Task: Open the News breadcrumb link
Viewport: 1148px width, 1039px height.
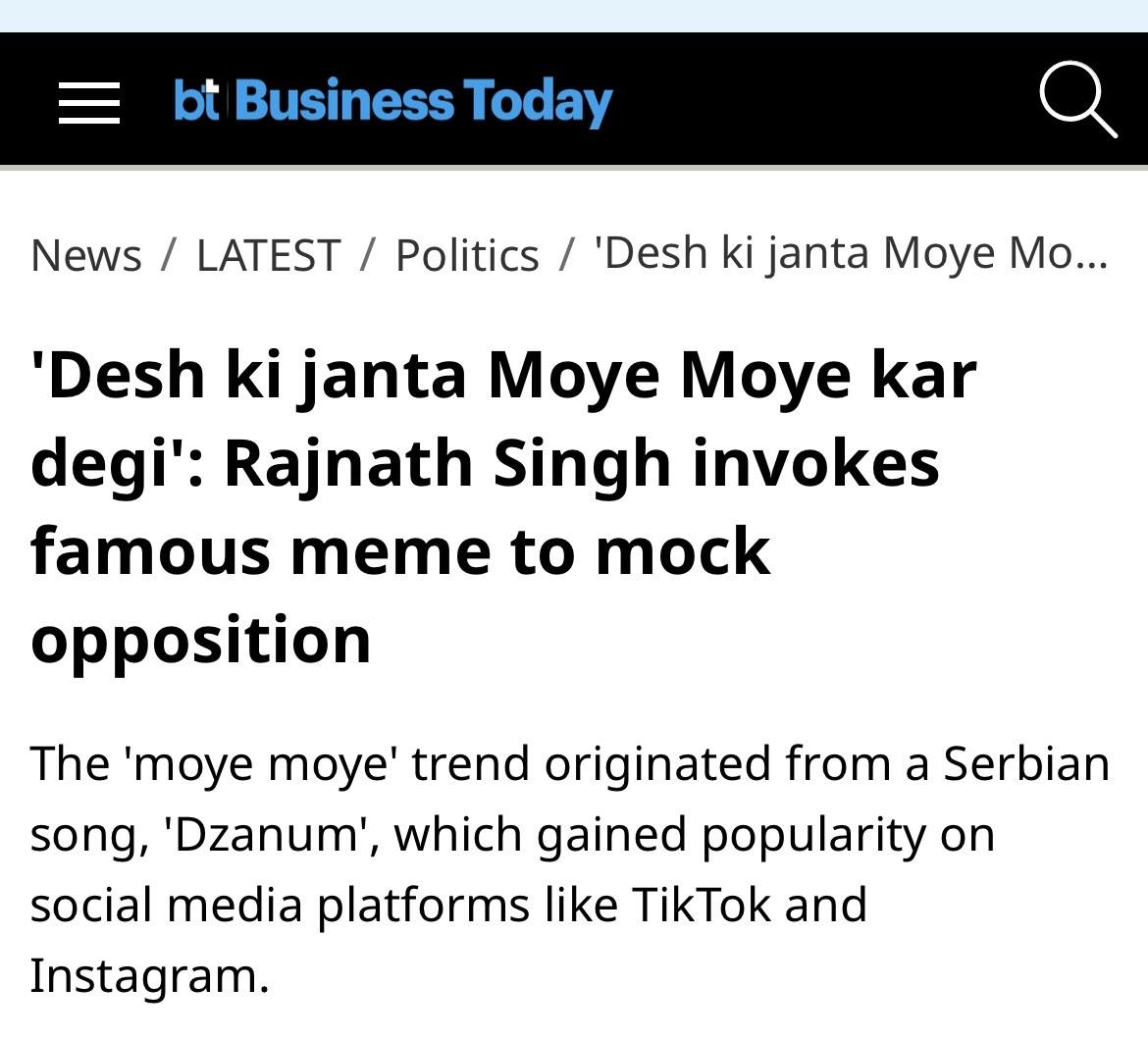Action: coord(86,255)
